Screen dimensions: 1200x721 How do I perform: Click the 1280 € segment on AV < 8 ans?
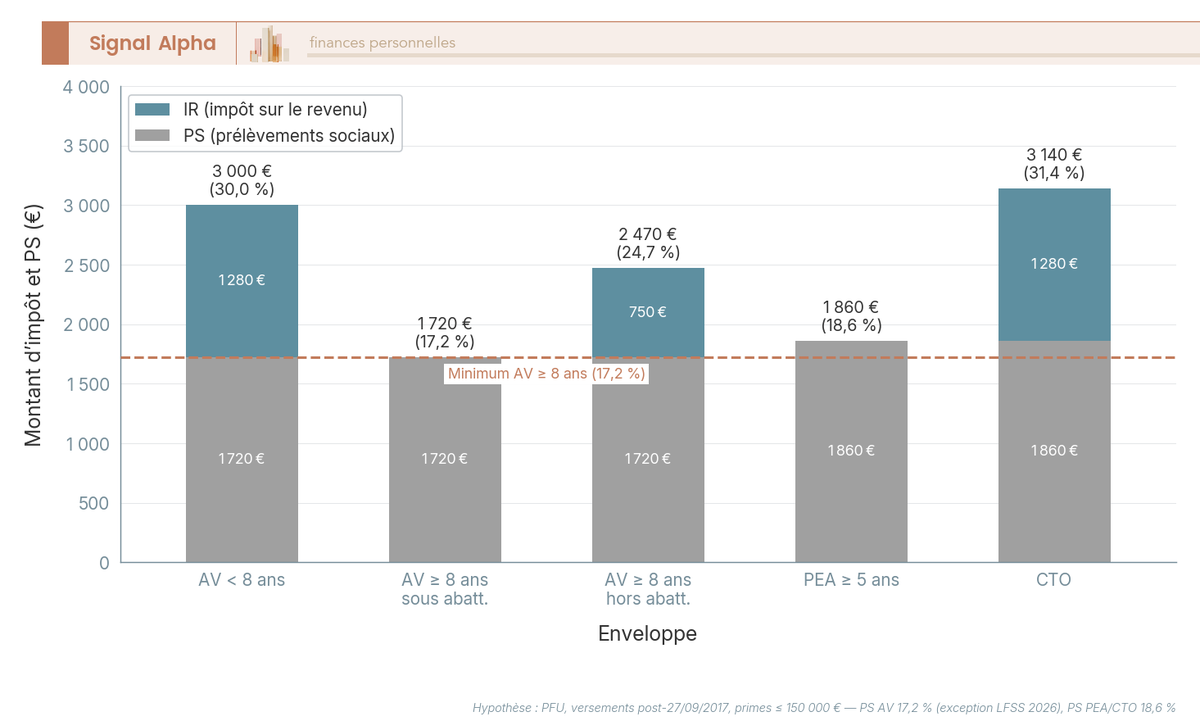[240, 280]
